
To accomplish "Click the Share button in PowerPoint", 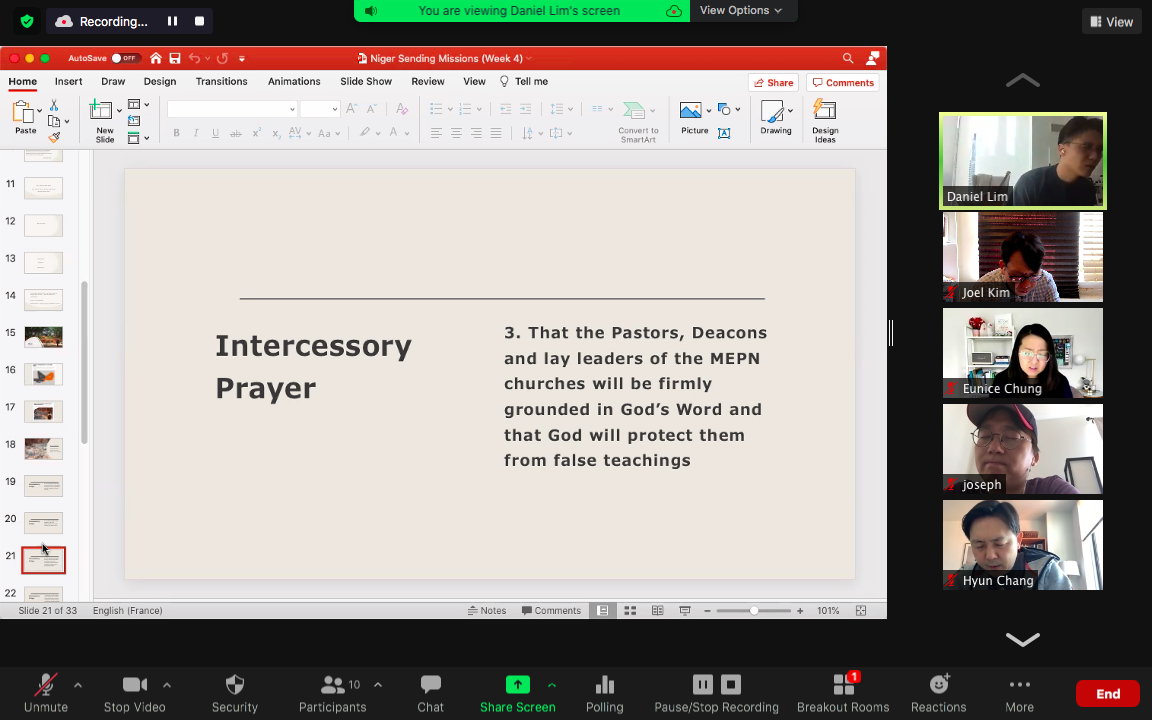I will 774,82.
